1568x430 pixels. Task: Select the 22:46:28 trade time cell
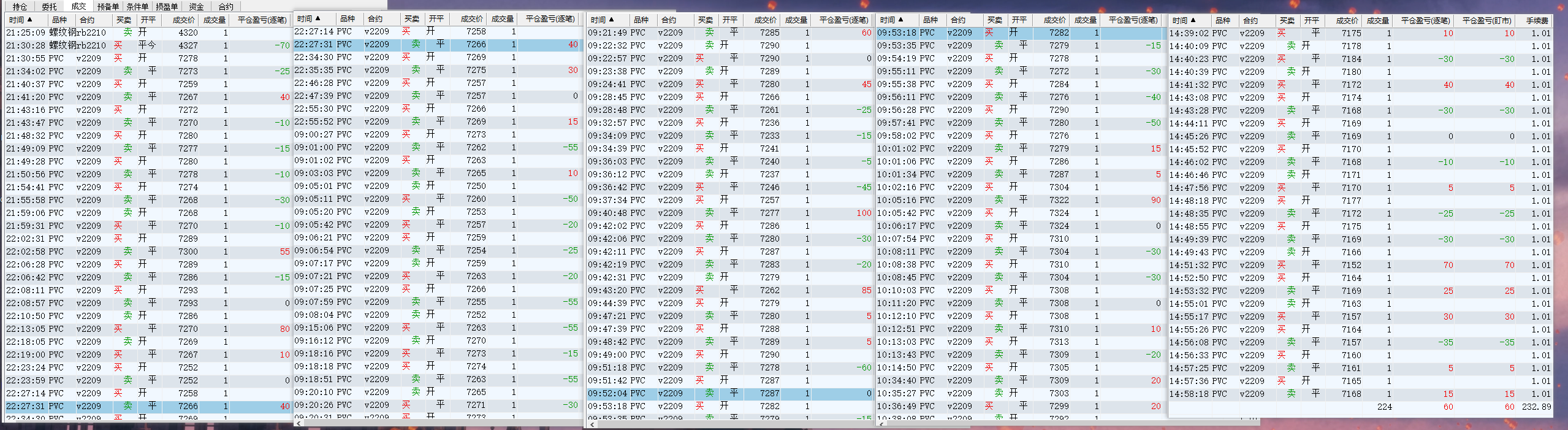[x=314, y=83]
